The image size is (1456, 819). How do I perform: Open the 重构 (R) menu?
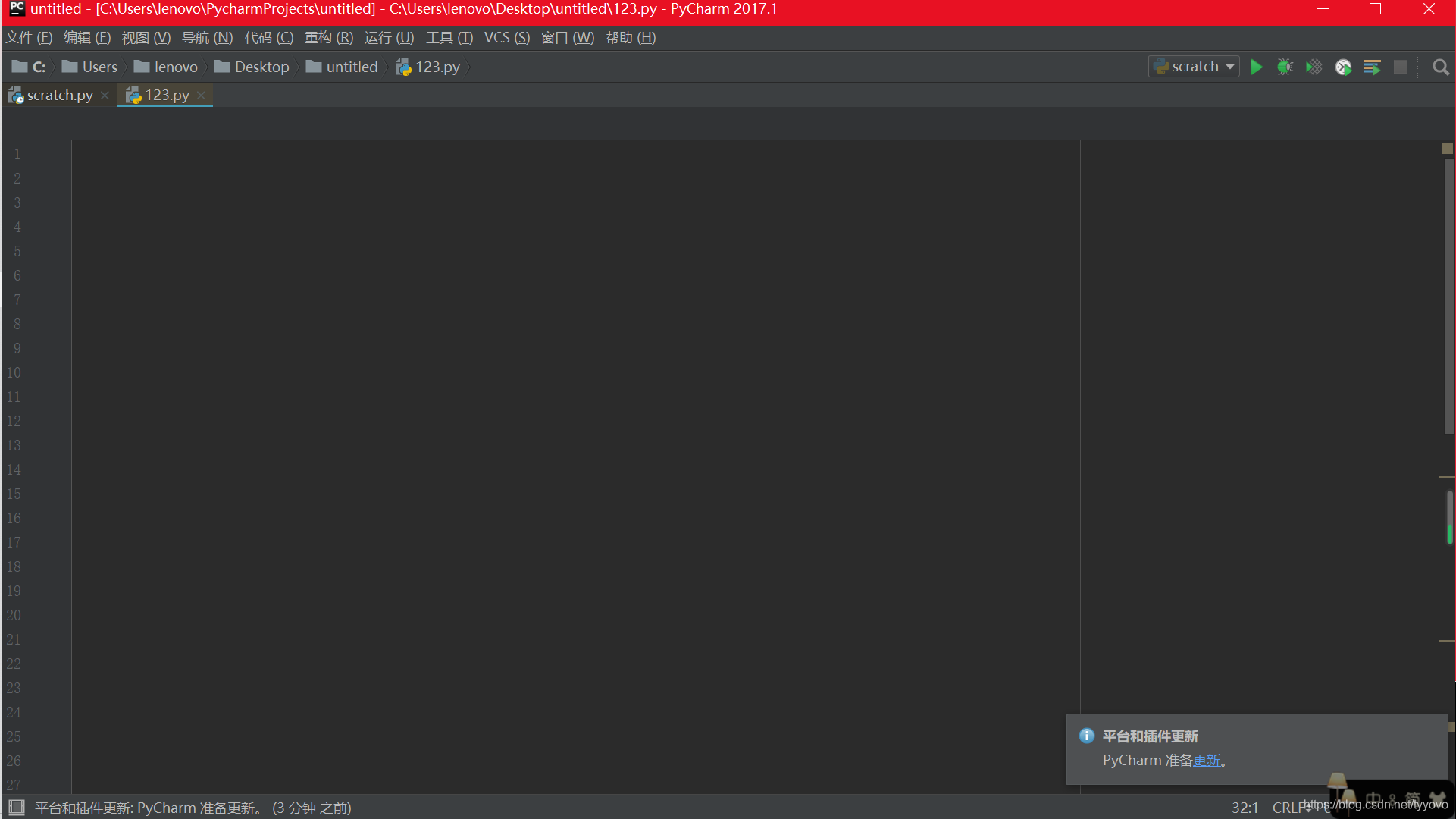[329, 37]
